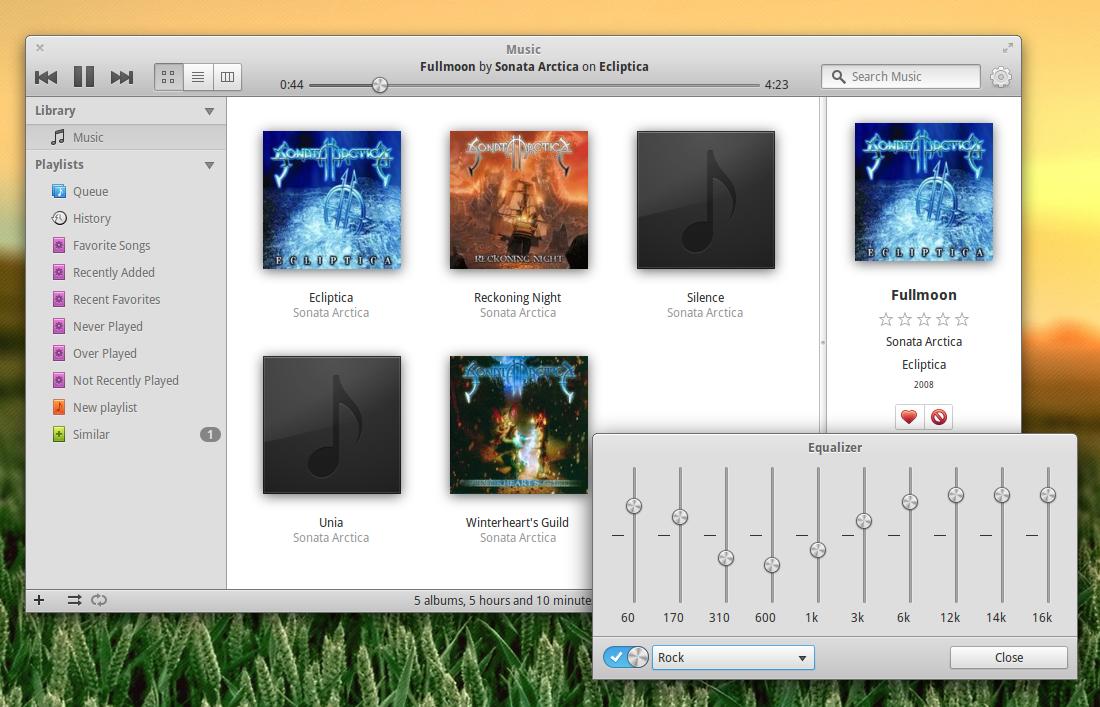The height and width of the screenshot is (707, 1100).
Task: Click the 3k equalizer slider
Action: coord(864,521)
